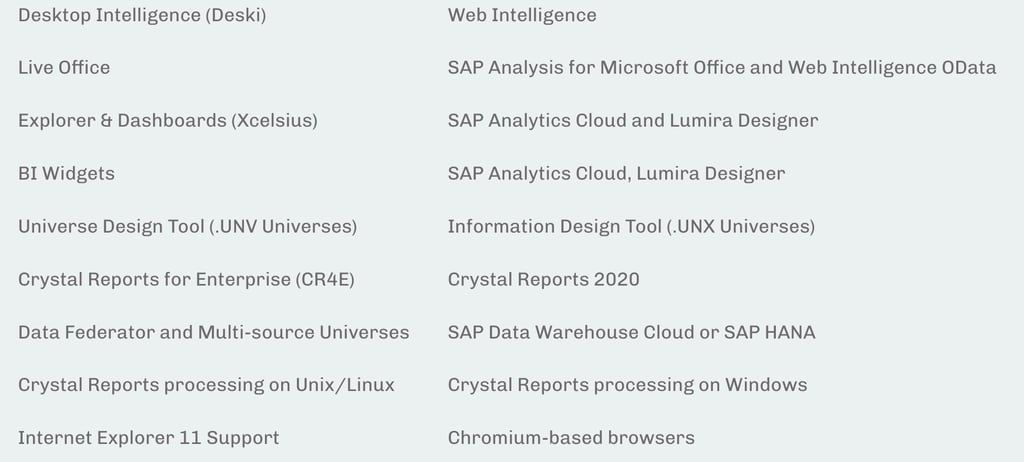The height and width of the screenshot is (462, 1024).
Task: Click Universe Design Tool (.UNV Universes)
Action: (187, 227)
